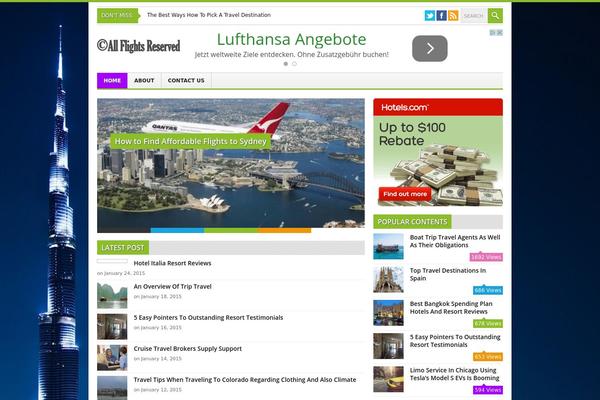The image size is (600, 400).
Task: Click the green 678 Views badge
Action: tap(488, 323)
